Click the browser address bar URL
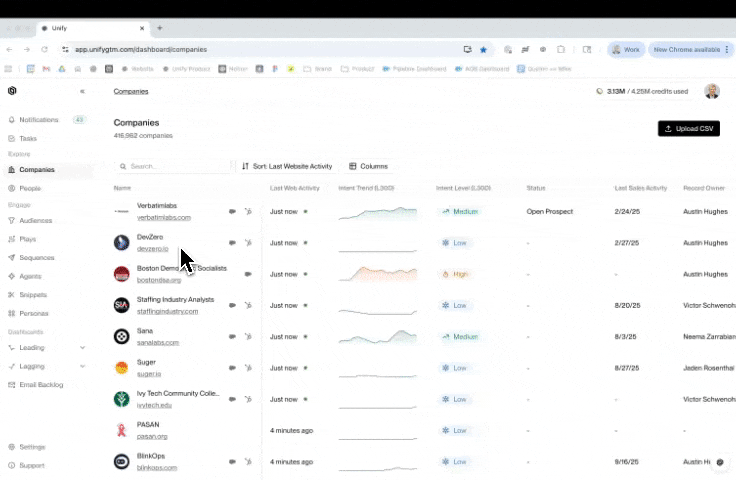Screen dimensions: 736x480 (141, 49)
